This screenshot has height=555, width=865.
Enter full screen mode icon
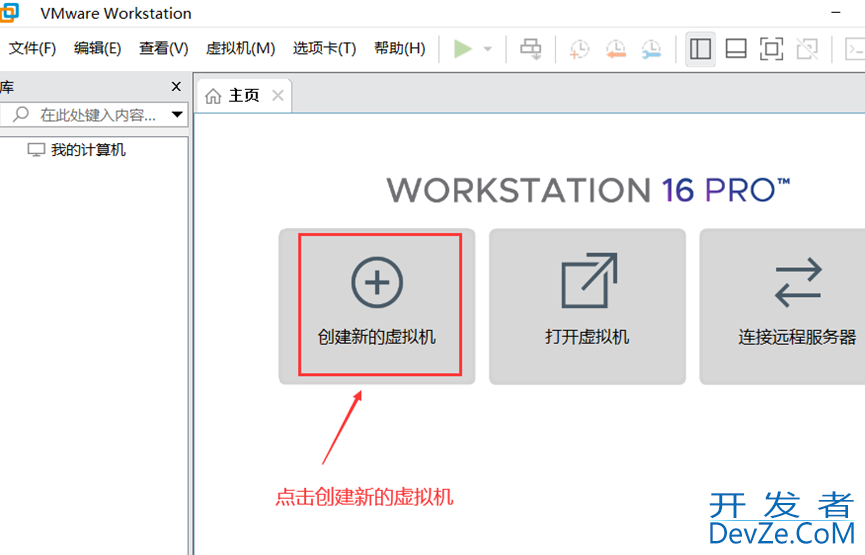tap(771, 49)
